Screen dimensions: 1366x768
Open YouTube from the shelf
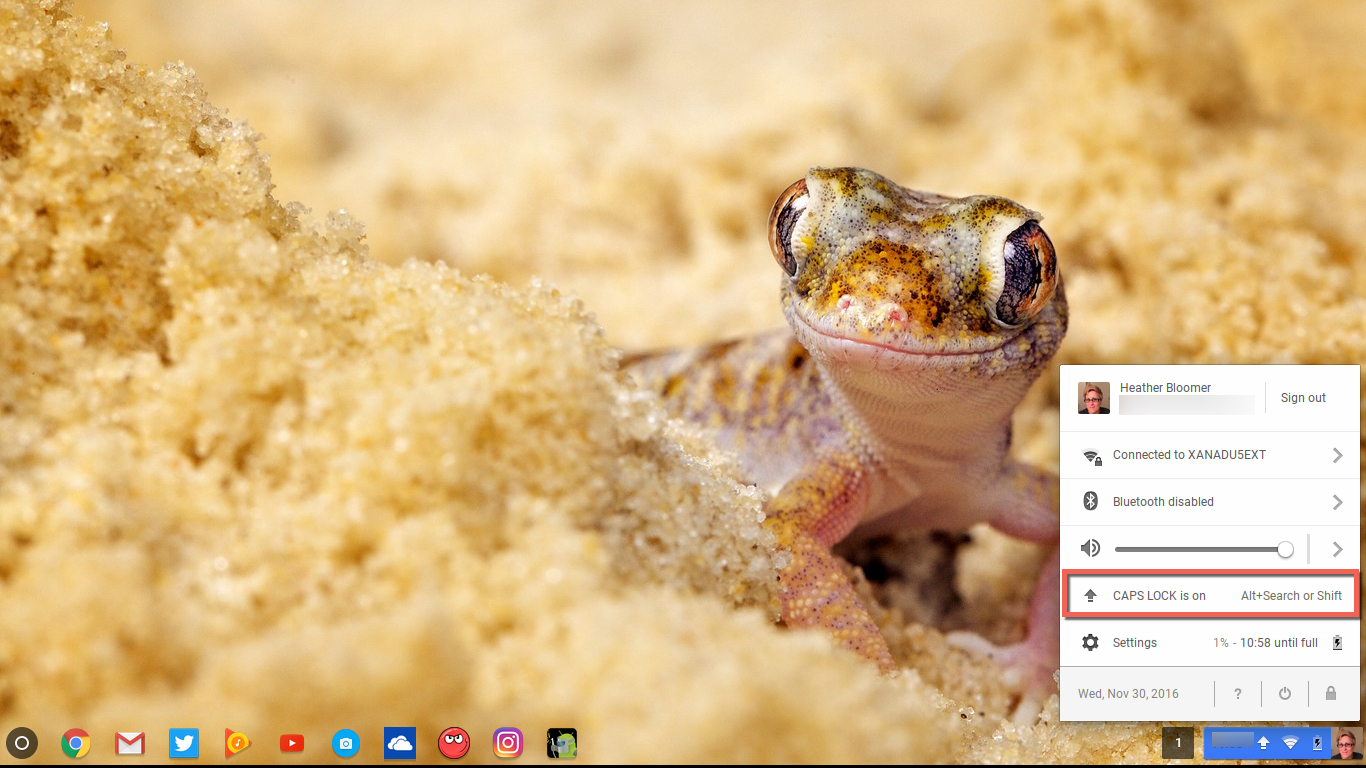coord(292,743)
